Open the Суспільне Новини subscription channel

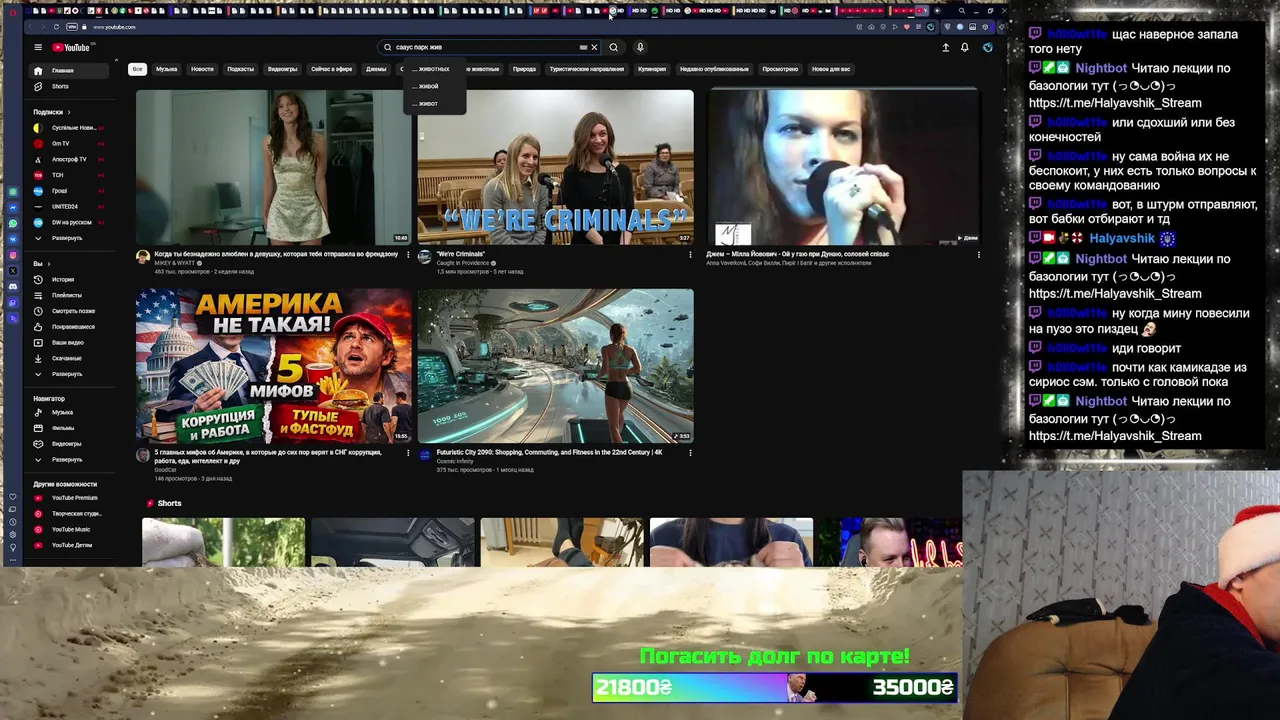coord(68,128)
